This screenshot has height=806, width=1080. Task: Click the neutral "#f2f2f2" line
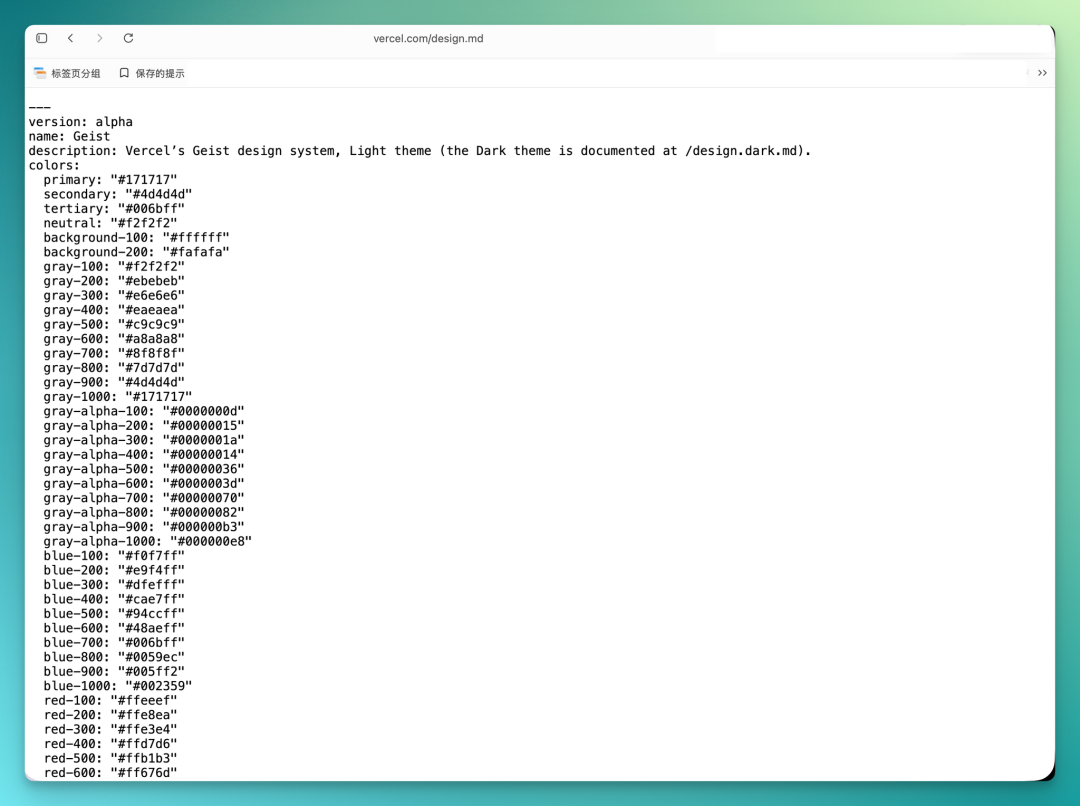pos(110,223)
